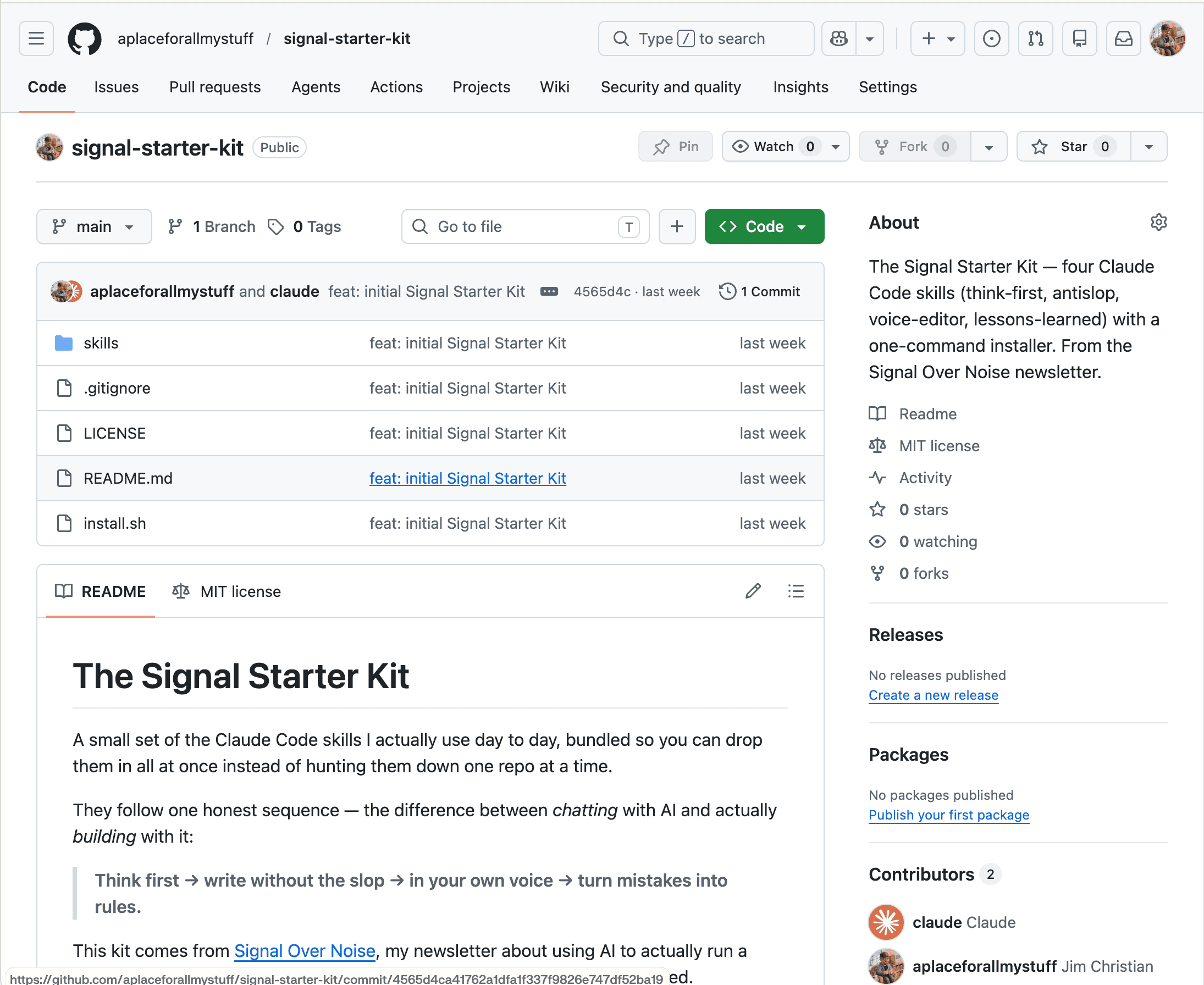View the 0 forks link
The width and height of the screenshot is (1204, 985).
pos(909,573)
